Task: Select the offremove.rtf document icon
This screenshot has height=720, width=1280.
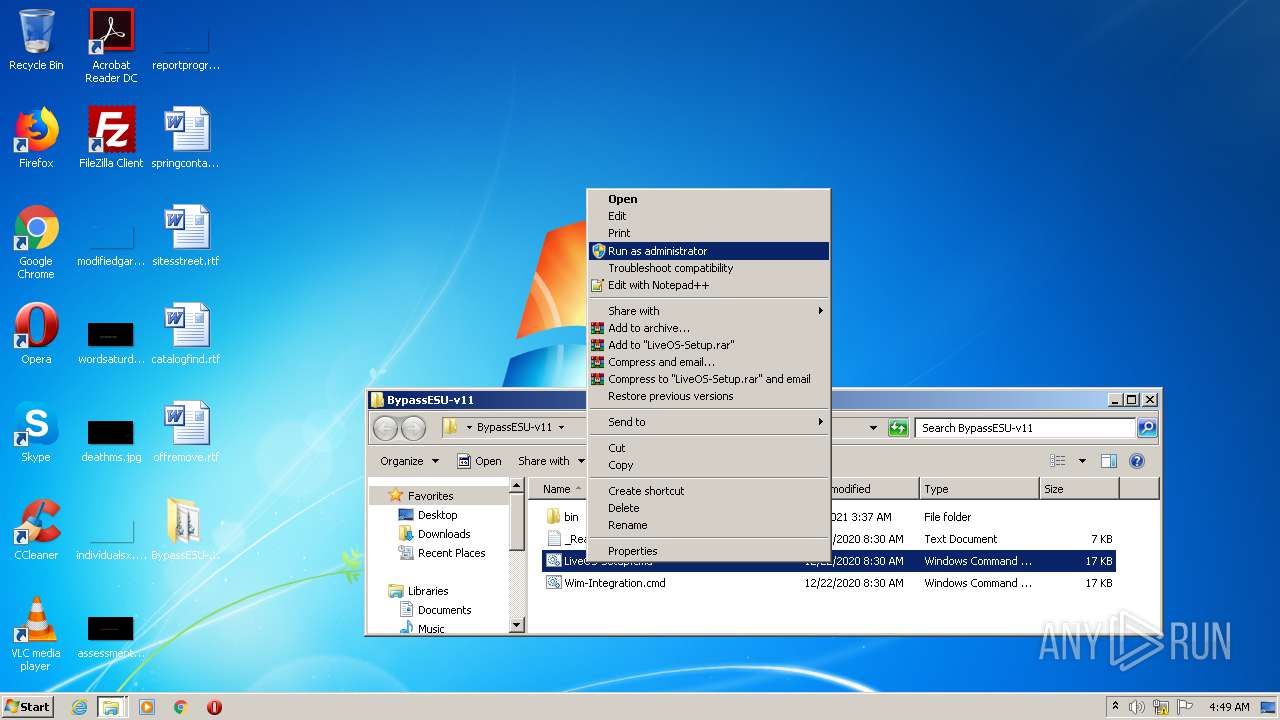Action: click(x=186, y=432)
